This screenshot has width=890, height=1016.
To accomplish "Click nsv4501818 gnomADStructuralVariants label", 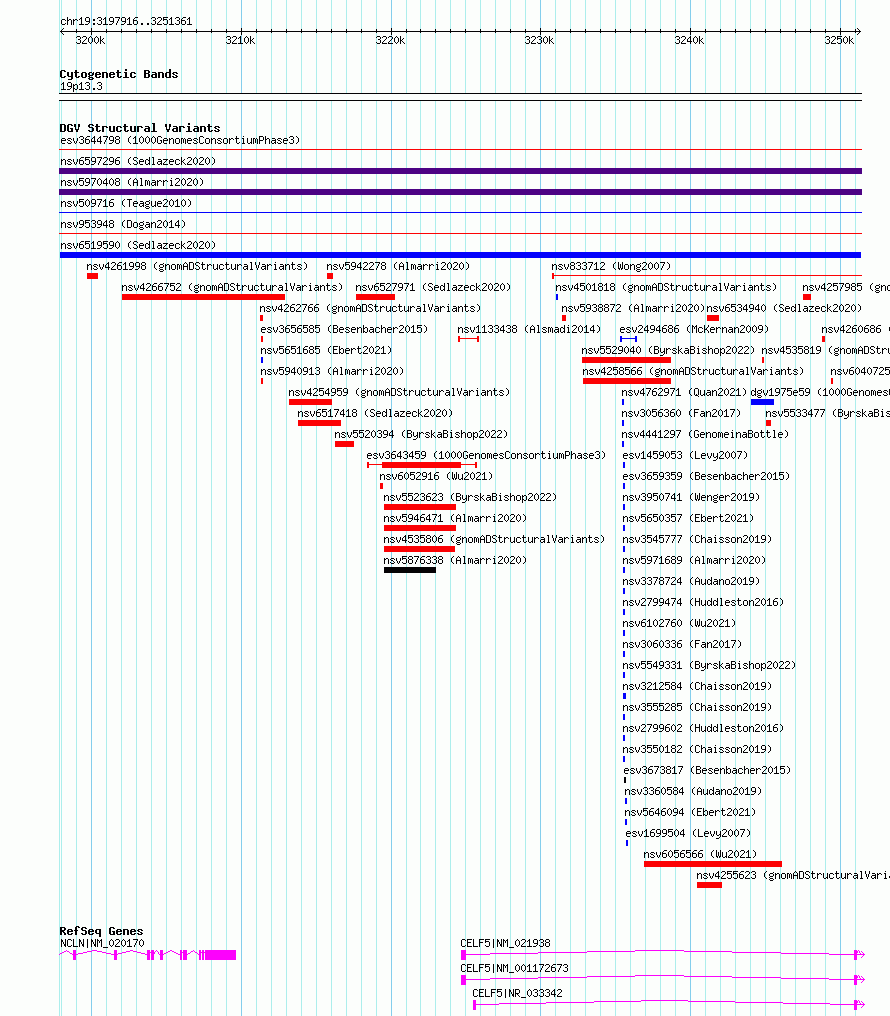I will click(666, 287).
